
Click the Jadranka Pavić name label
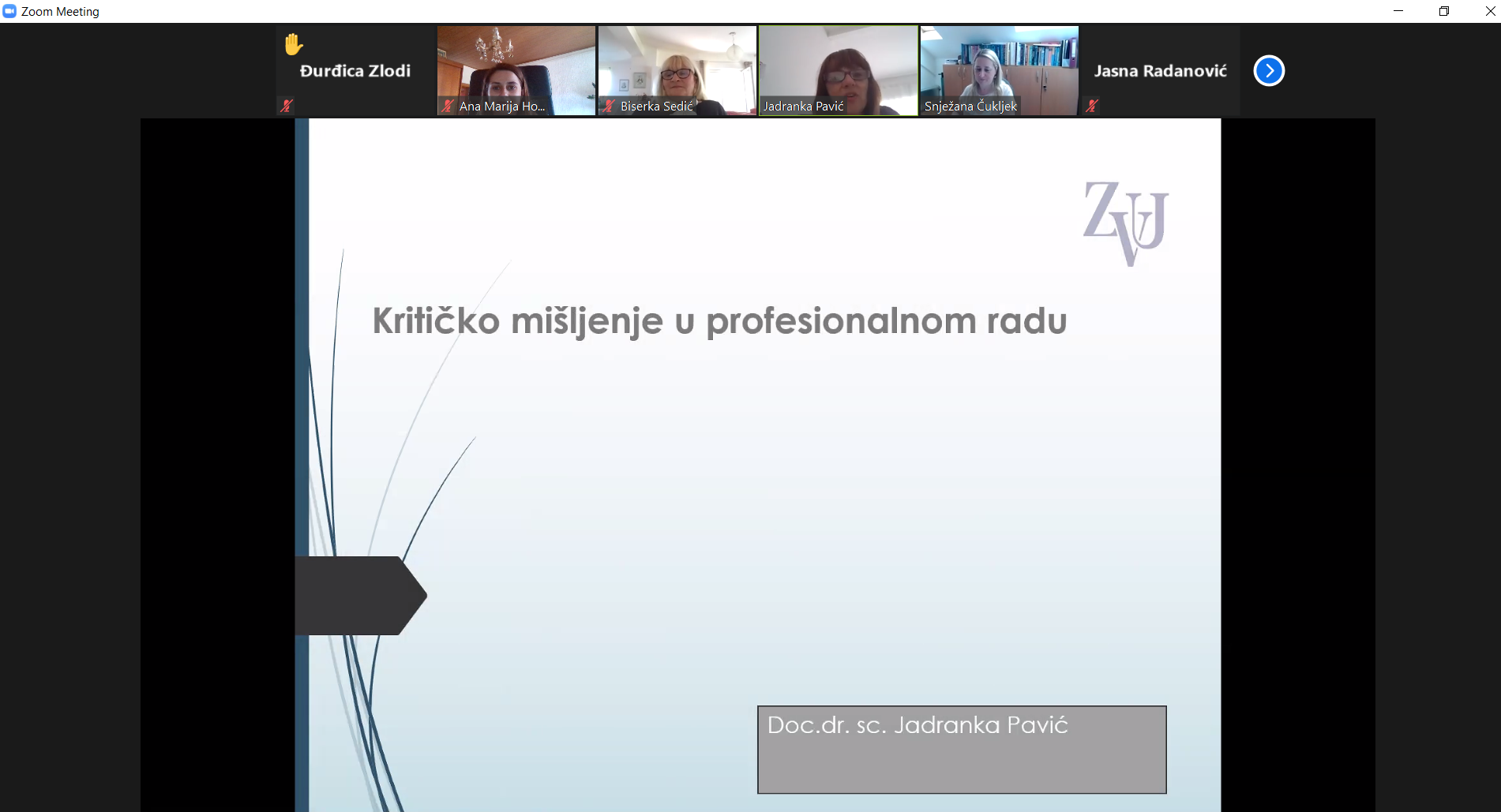(803, 106)
